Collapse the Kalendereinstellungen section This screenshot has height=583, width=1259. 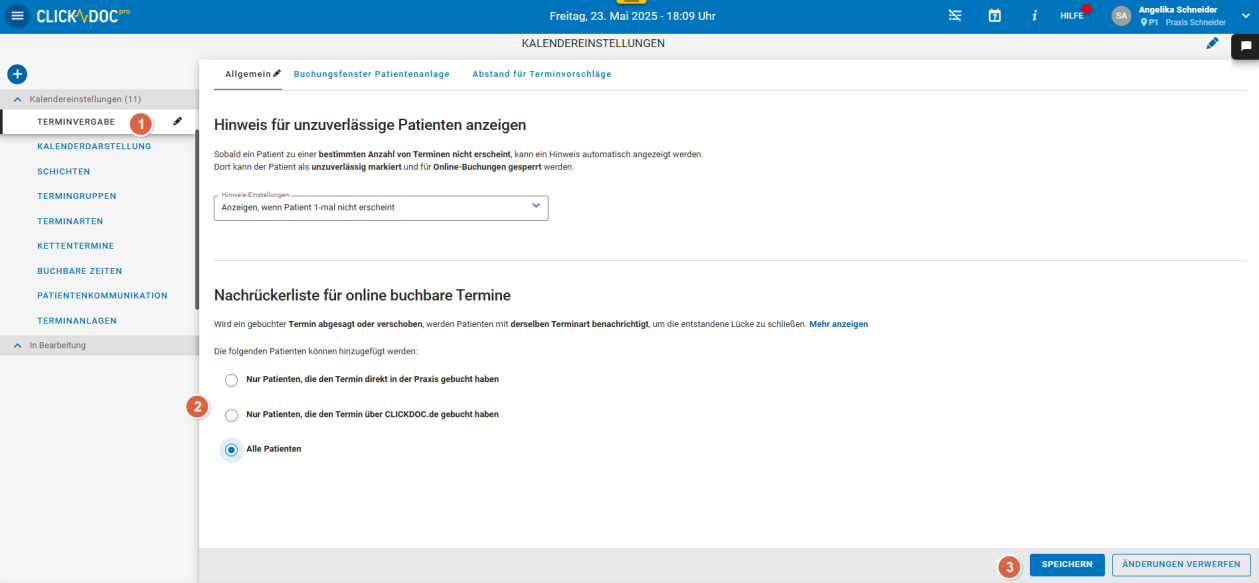18,99
